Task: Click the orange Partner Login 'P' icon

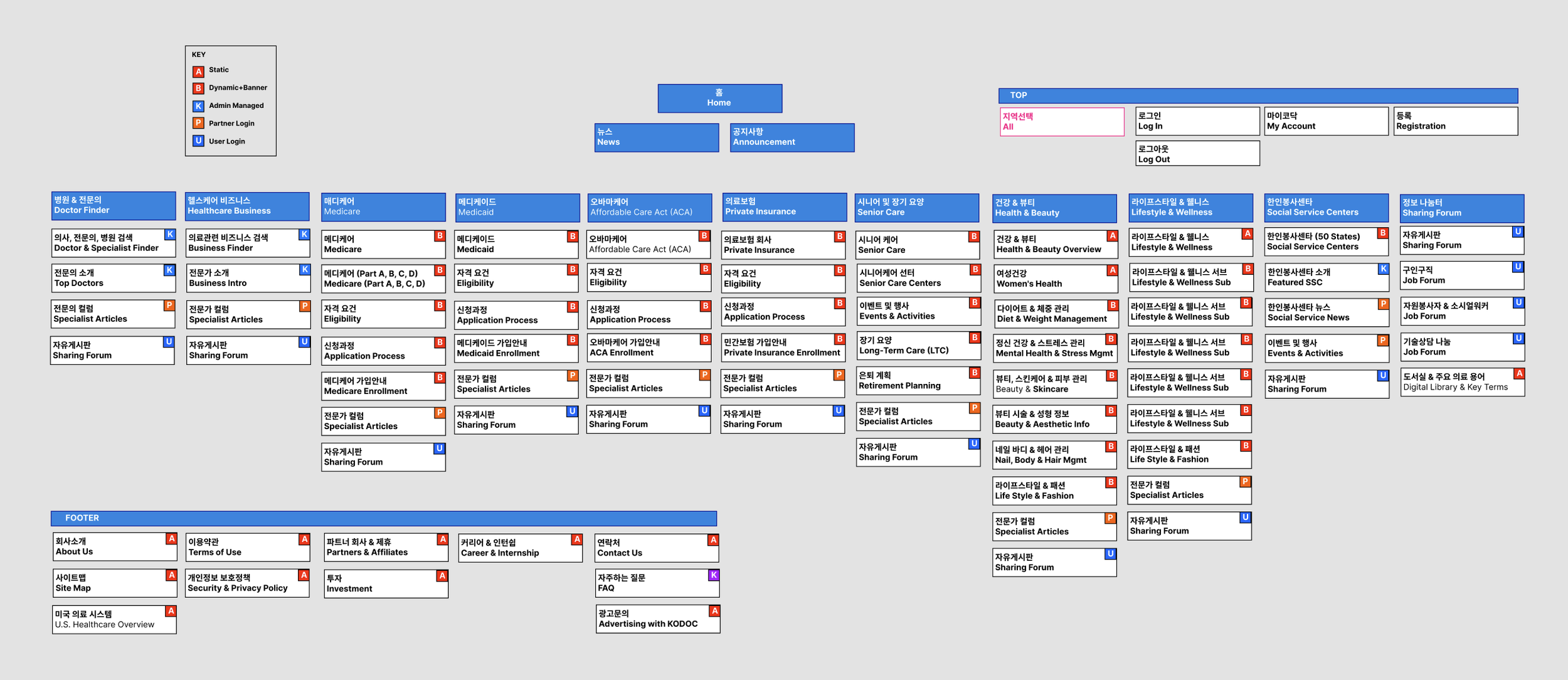Action: tap(198, 124)
